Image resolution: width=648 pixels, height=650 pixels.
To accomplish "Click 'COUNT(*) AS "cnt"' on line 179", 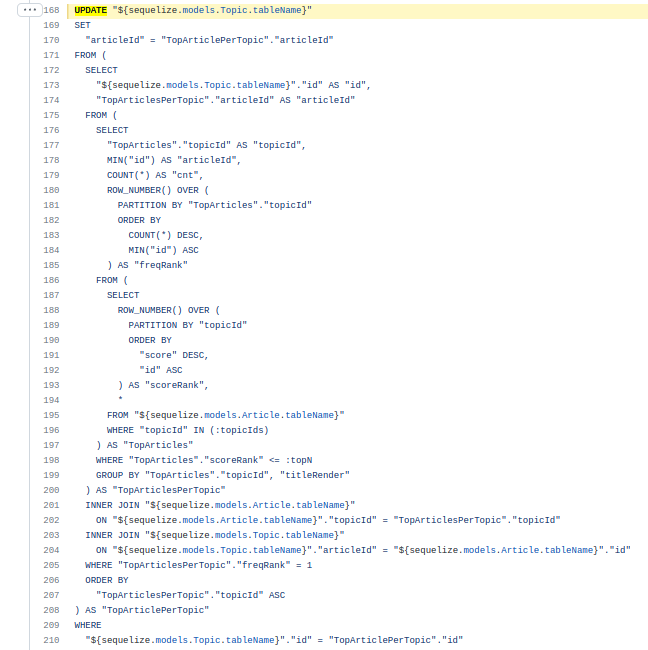I will click(x=153, y=175).
